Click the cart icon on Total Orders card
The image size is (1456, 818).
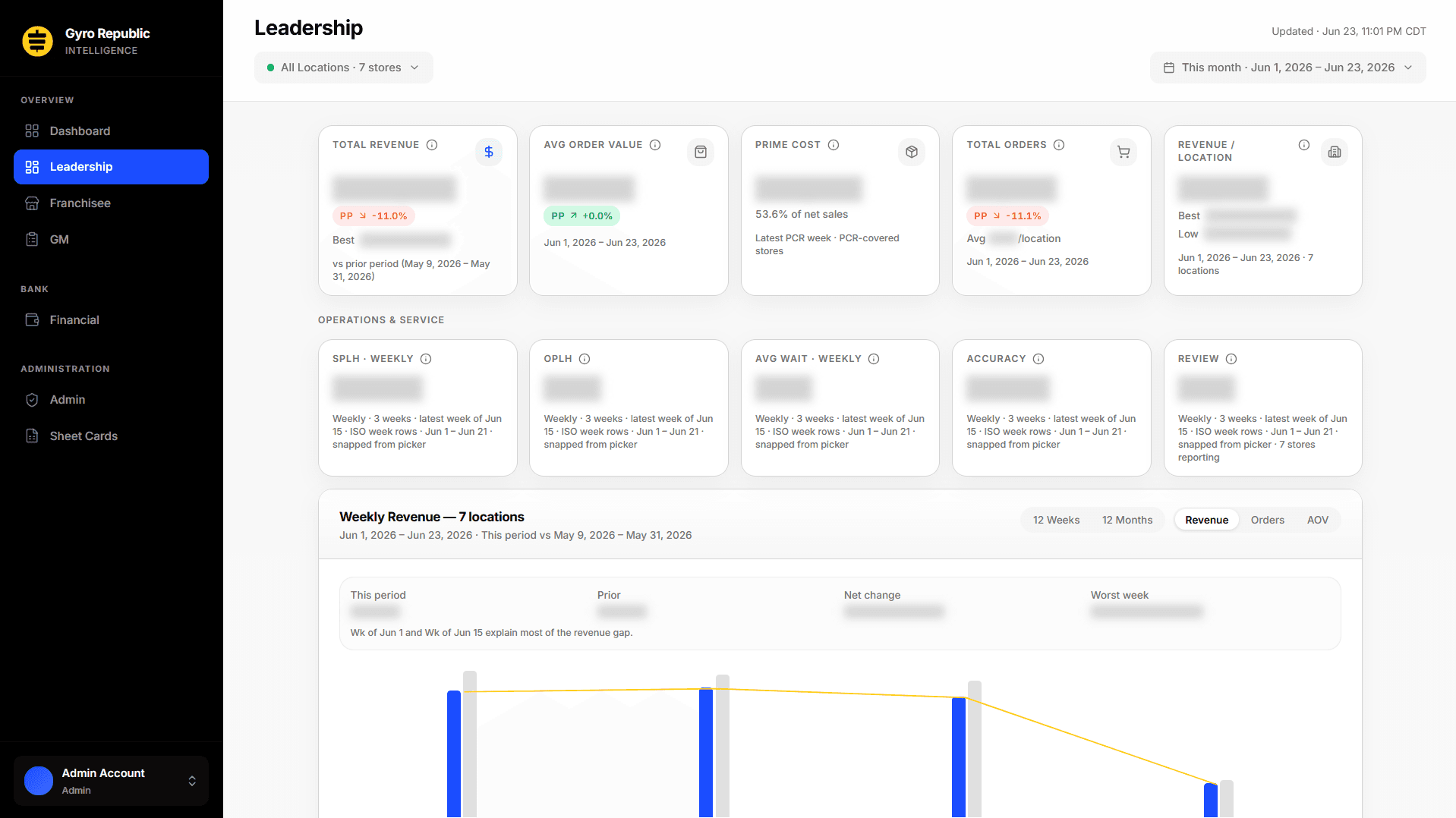click(x=1124, y=152)
